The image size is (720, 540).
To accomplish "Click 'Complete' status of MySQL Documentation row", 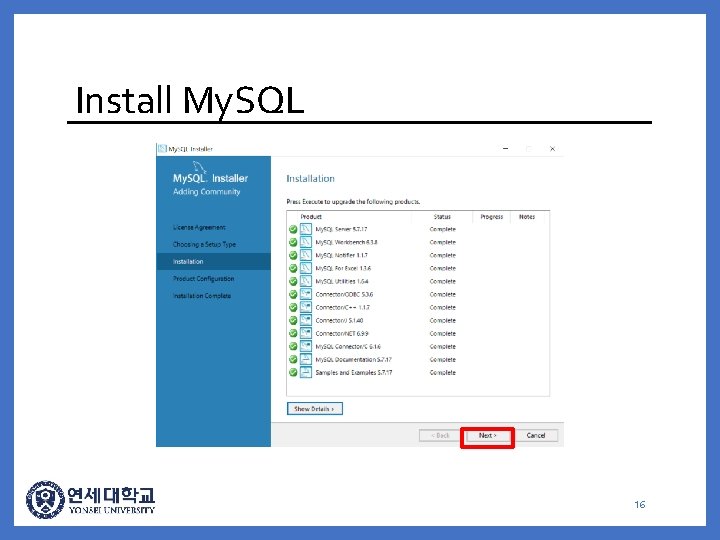I will pos(443,360).
